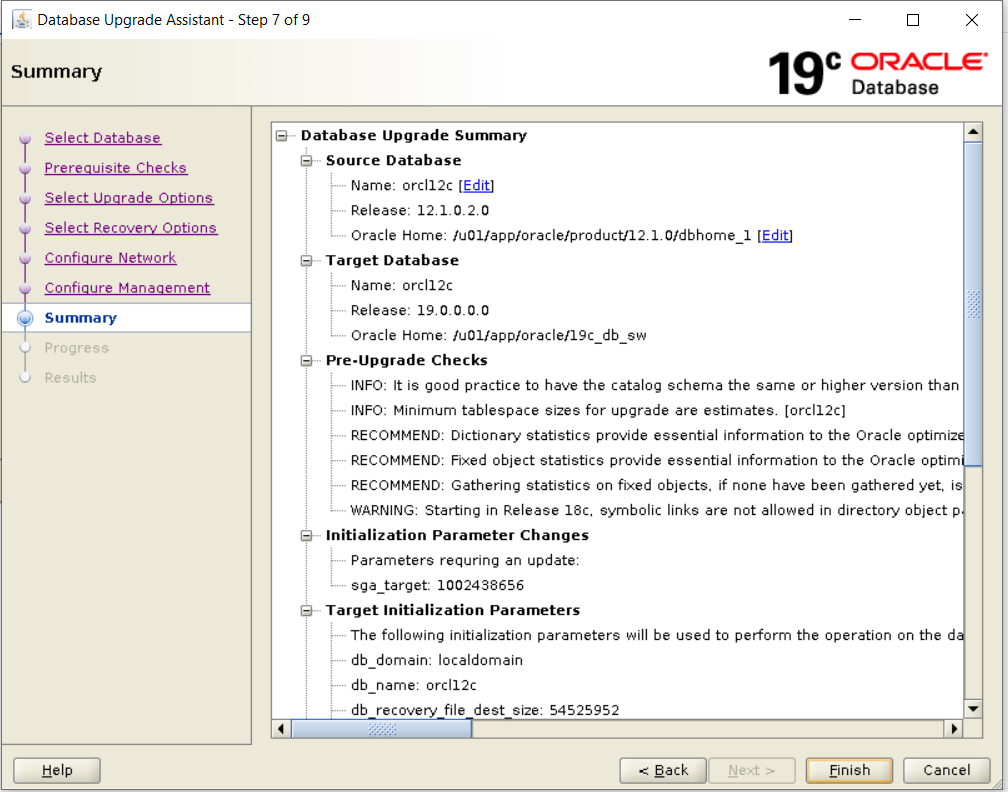Open Select Recovery Options step
The height and width of the screenshot is (792, 1008).
130,228
